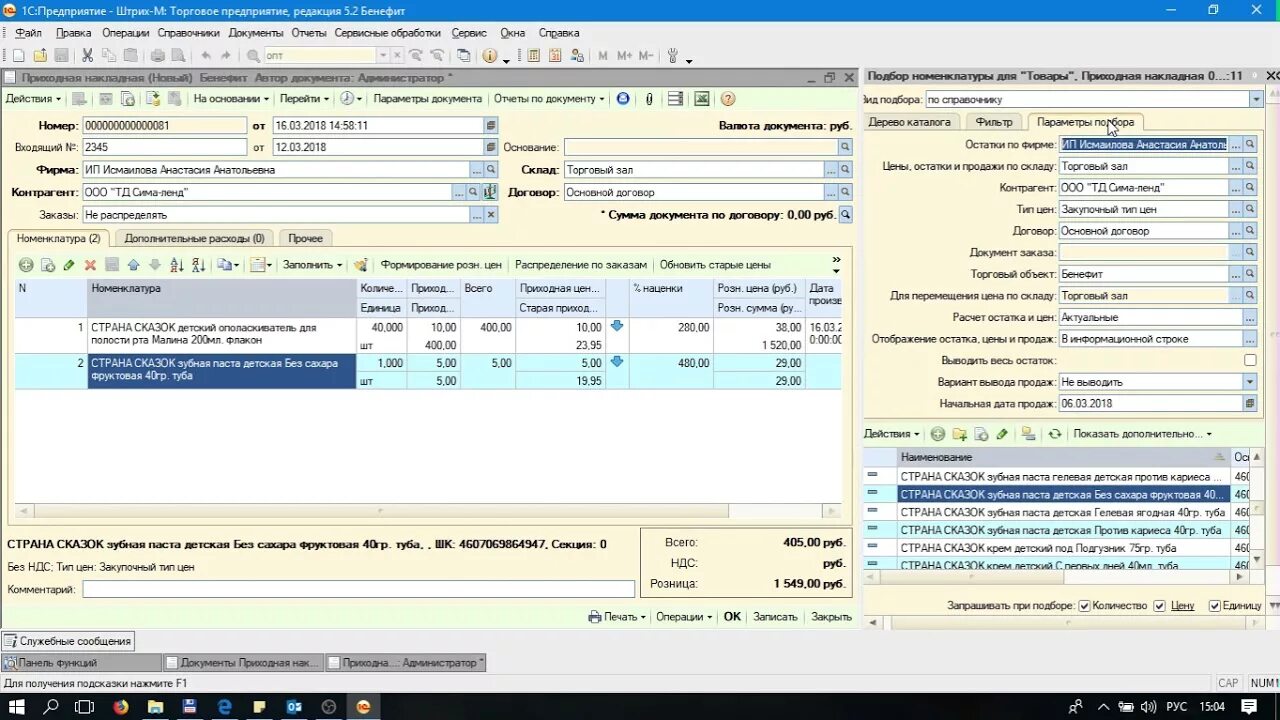The height and width of the screenshot is (720, 1280).
Task: Switch to Фильтр tab
Action: (x=994, y=122)
